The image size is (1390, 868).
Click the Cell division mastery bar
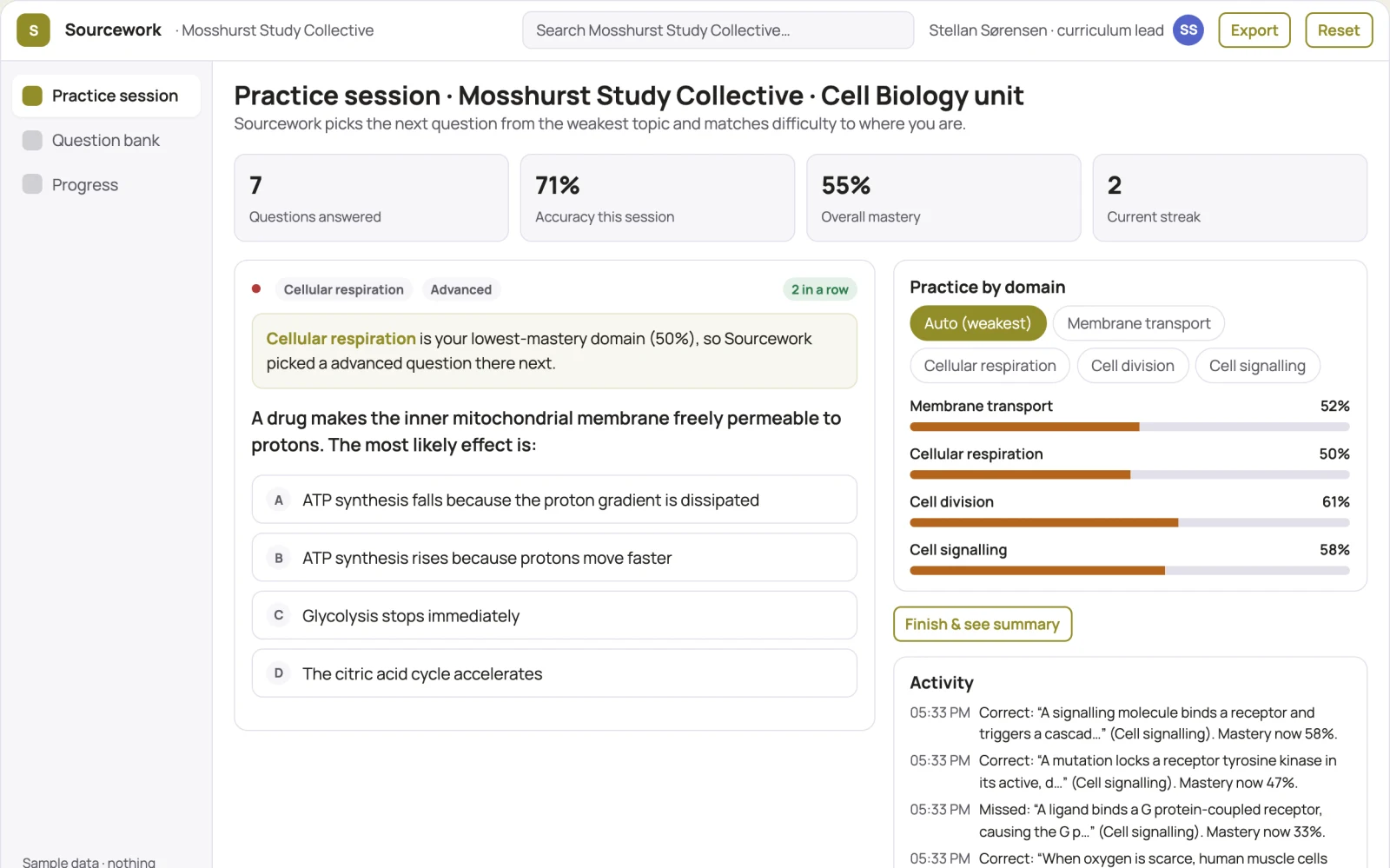pyautogui.click(x=1129, y=523)
